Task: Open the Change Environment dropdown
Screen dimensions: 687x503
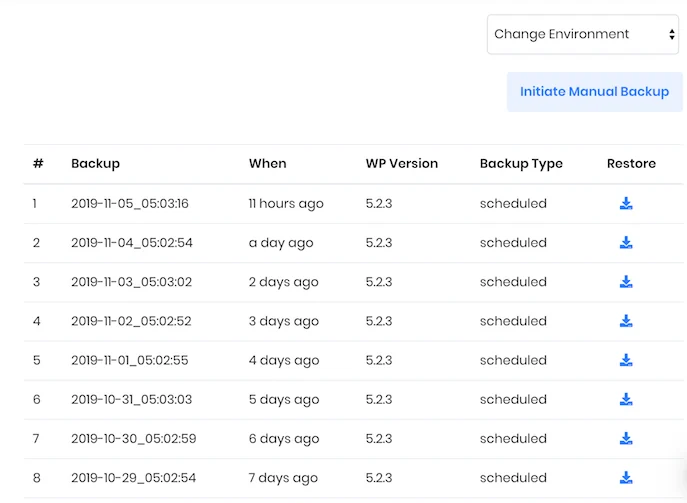Action: tap(583, 34)
